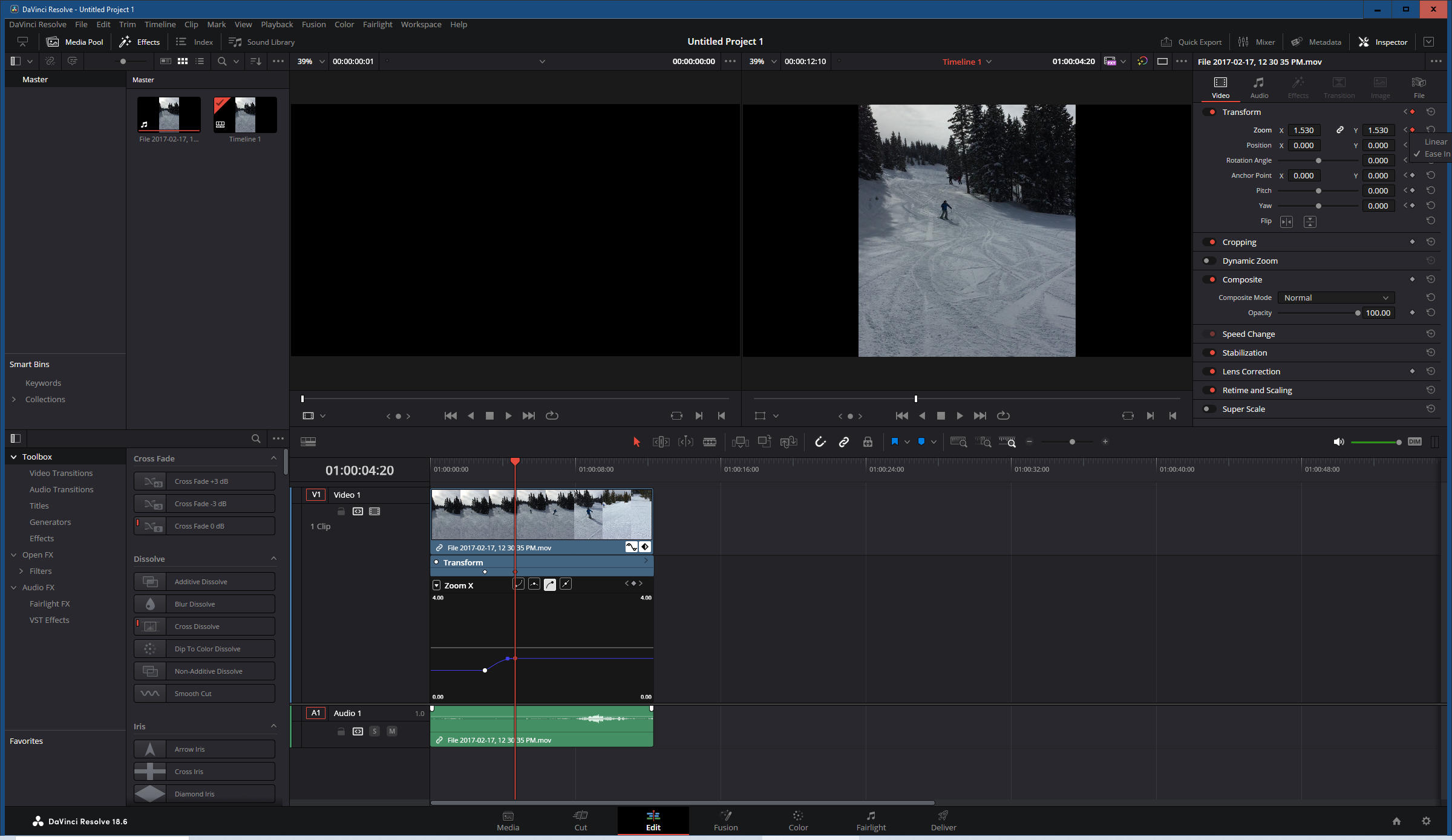The image size is (1452, 840).
Task: Open media pool search magnifier
Action: 222,61
